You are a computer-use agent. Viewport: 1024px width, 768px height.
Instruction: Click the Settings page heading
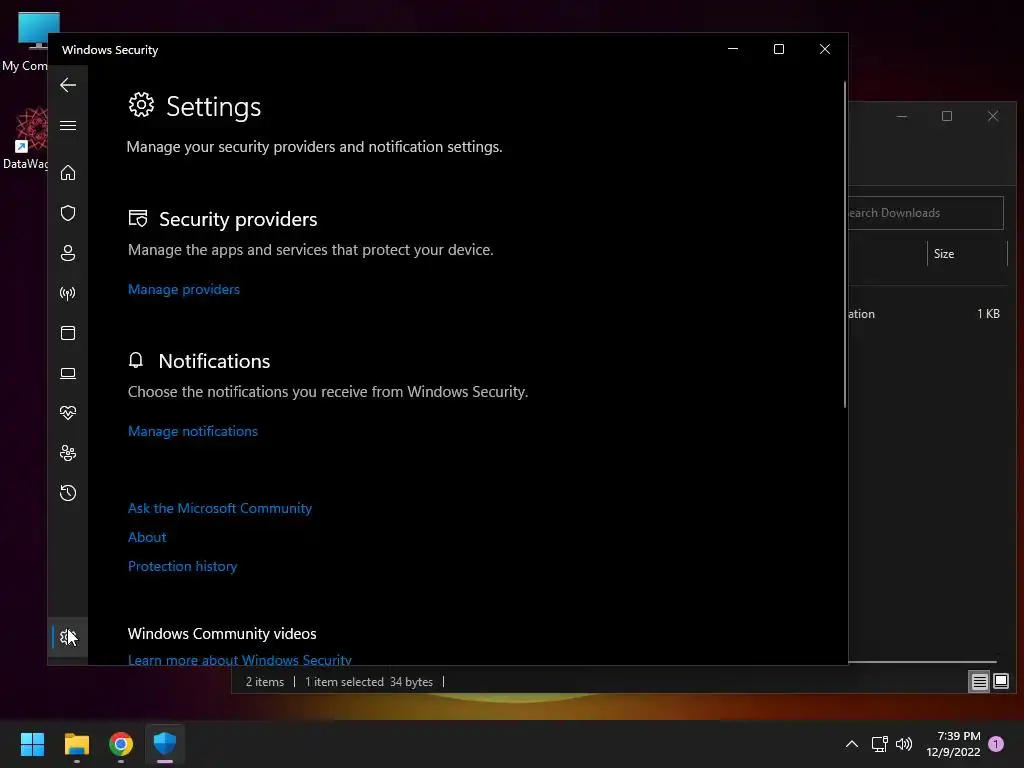coord(213,106)
